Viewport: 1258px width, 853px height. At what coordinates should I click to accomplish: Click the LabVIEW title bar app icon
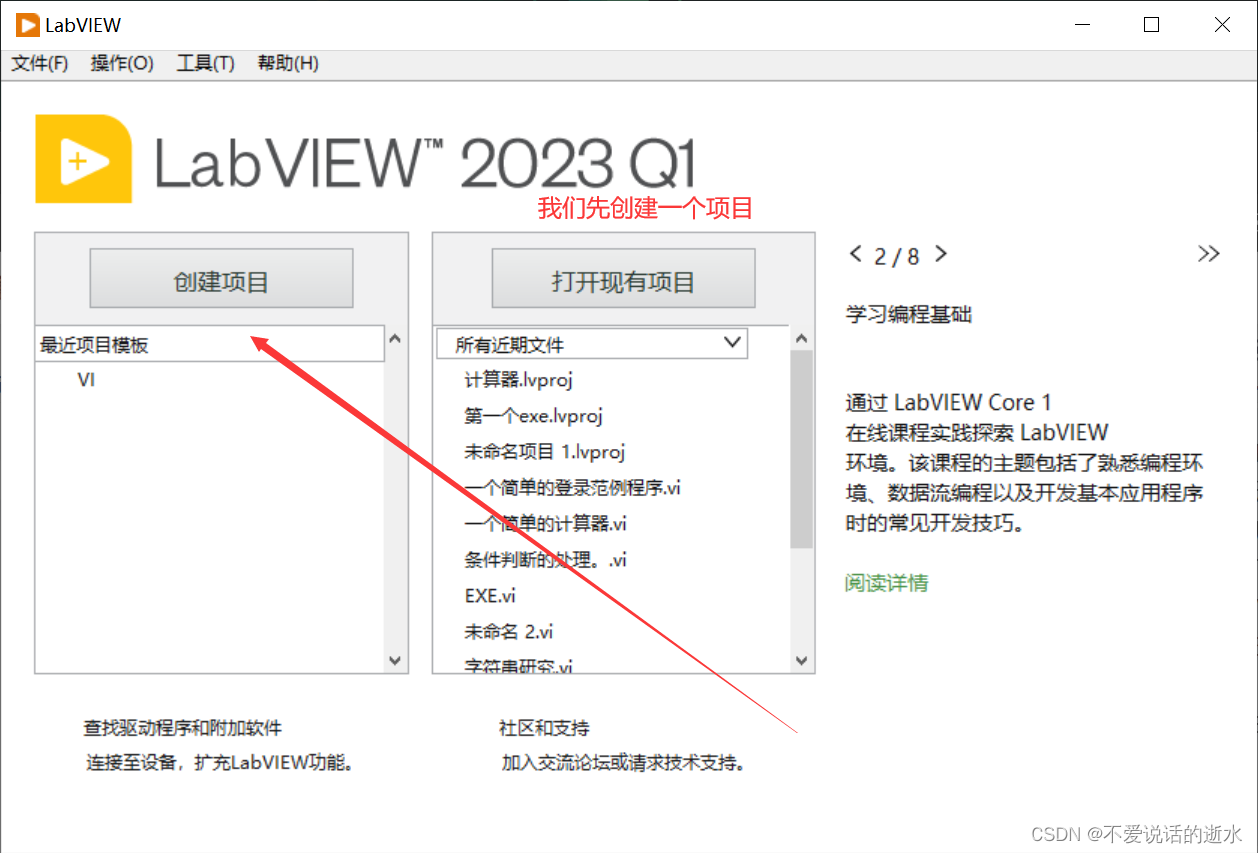click(x=27, y=25)
